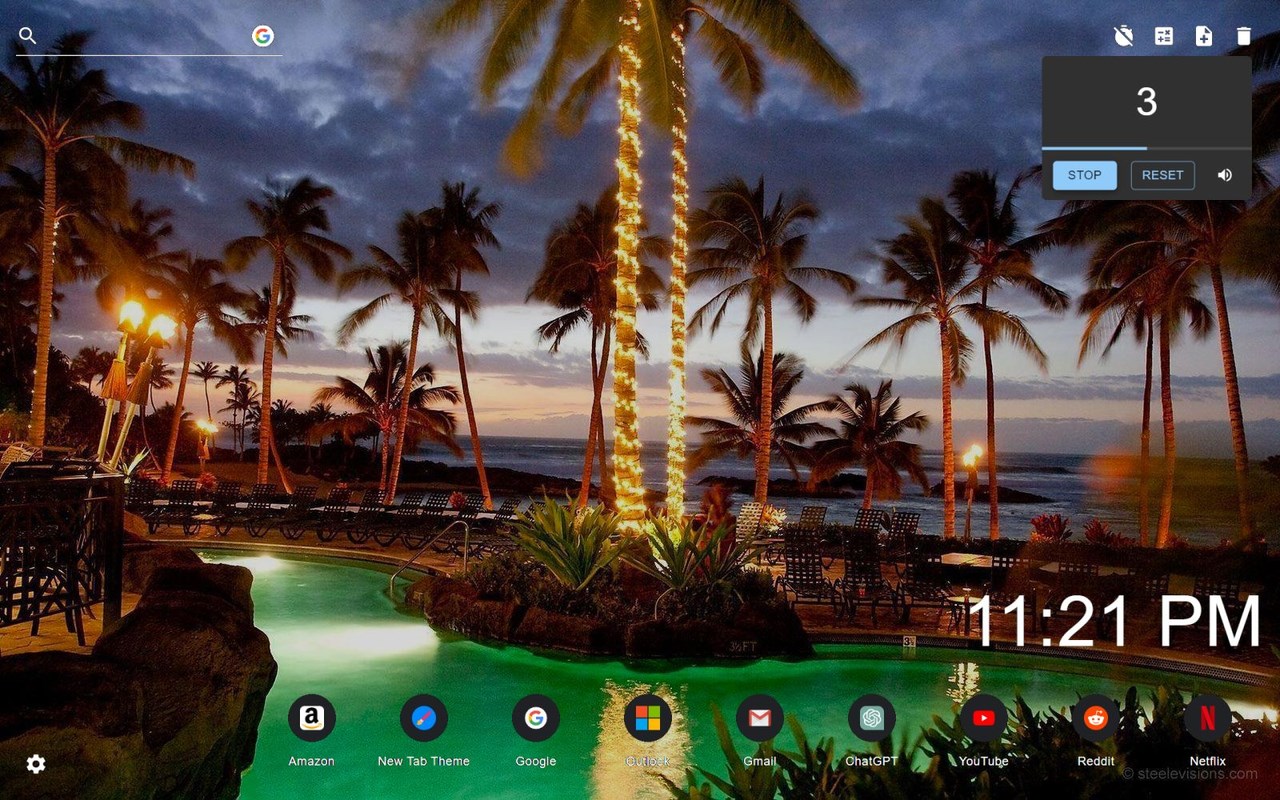The image size is (1280, 800).
Task: Open the Gmail shortcut
Action: coord(760,718)
